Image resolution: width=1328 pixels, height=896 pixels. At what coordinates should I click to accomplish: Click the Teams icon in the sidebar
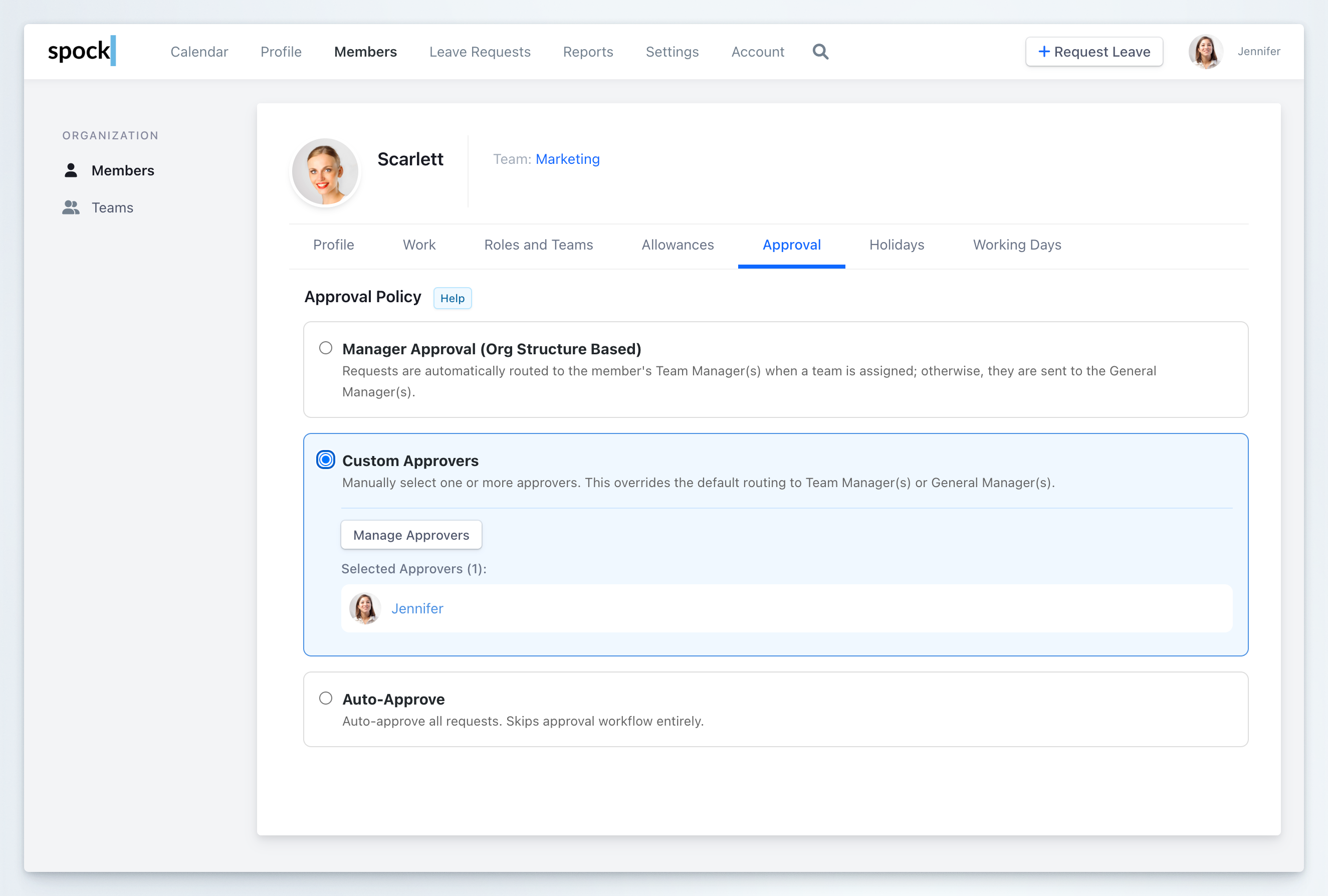pos(71,207)
